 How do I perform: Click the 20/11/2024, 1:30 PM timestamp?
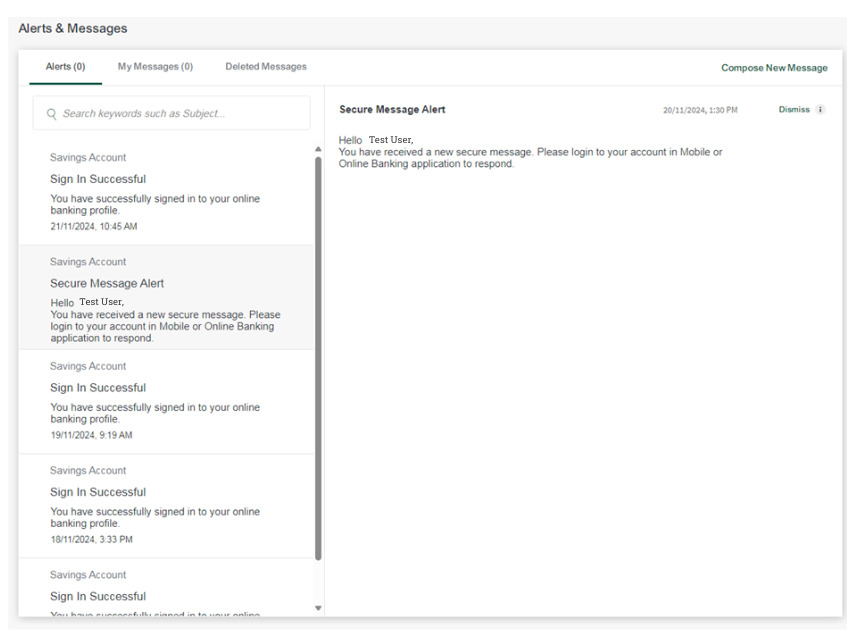click(700, 110)
